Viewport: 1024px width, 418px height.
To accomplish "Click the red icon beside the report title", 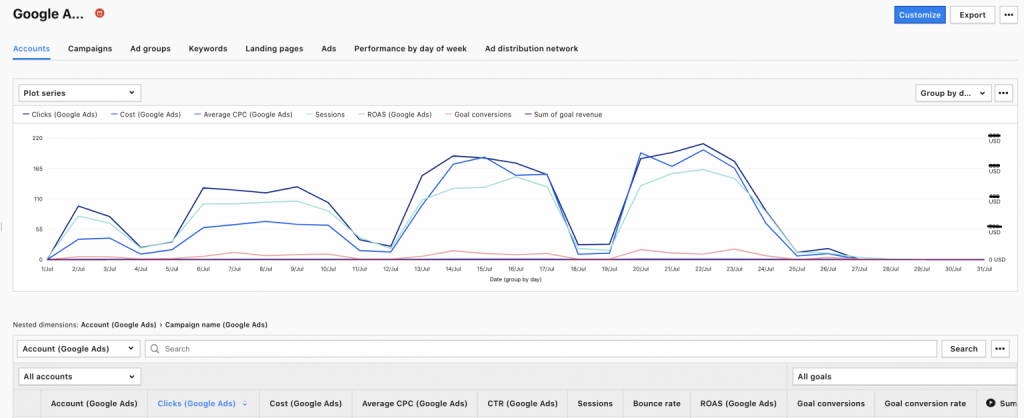I will (x=99, y=14).
